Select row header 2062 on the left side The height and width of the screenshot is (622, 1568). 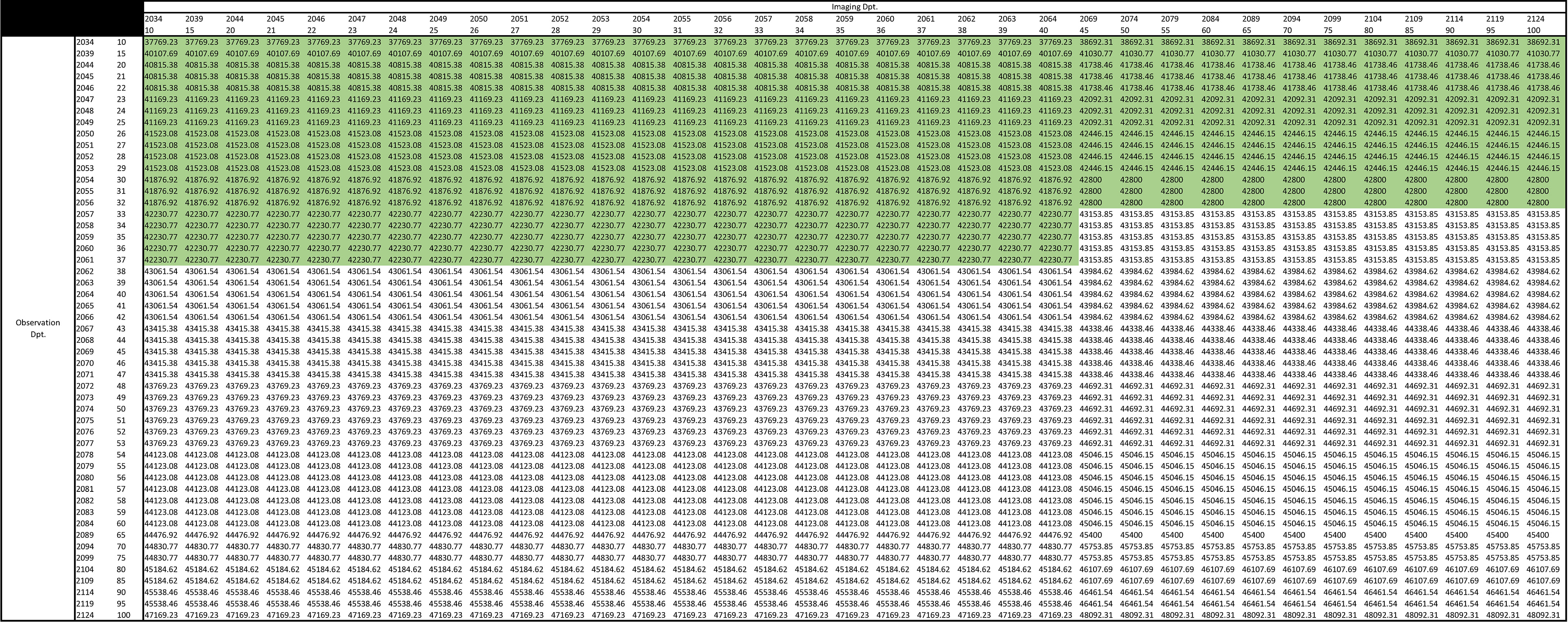[85, 271]
